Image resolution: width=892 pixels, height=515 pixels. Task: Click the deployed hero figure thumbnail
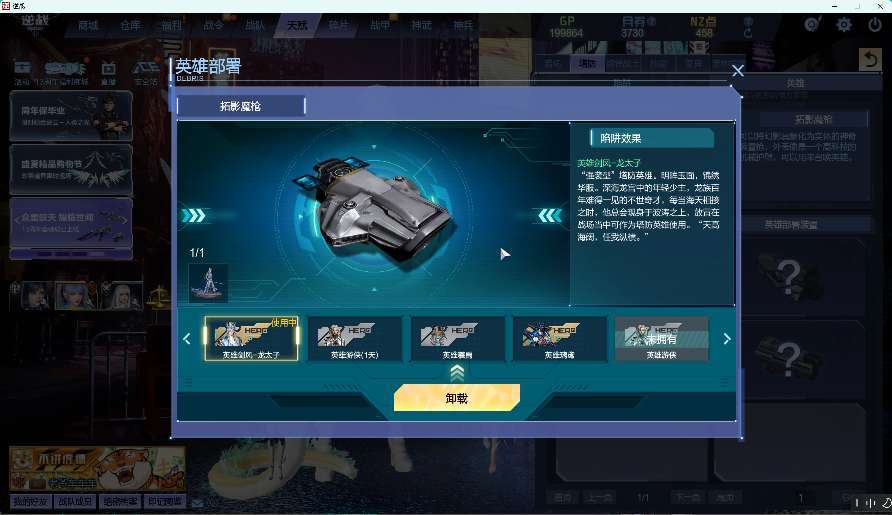(208, 283)
